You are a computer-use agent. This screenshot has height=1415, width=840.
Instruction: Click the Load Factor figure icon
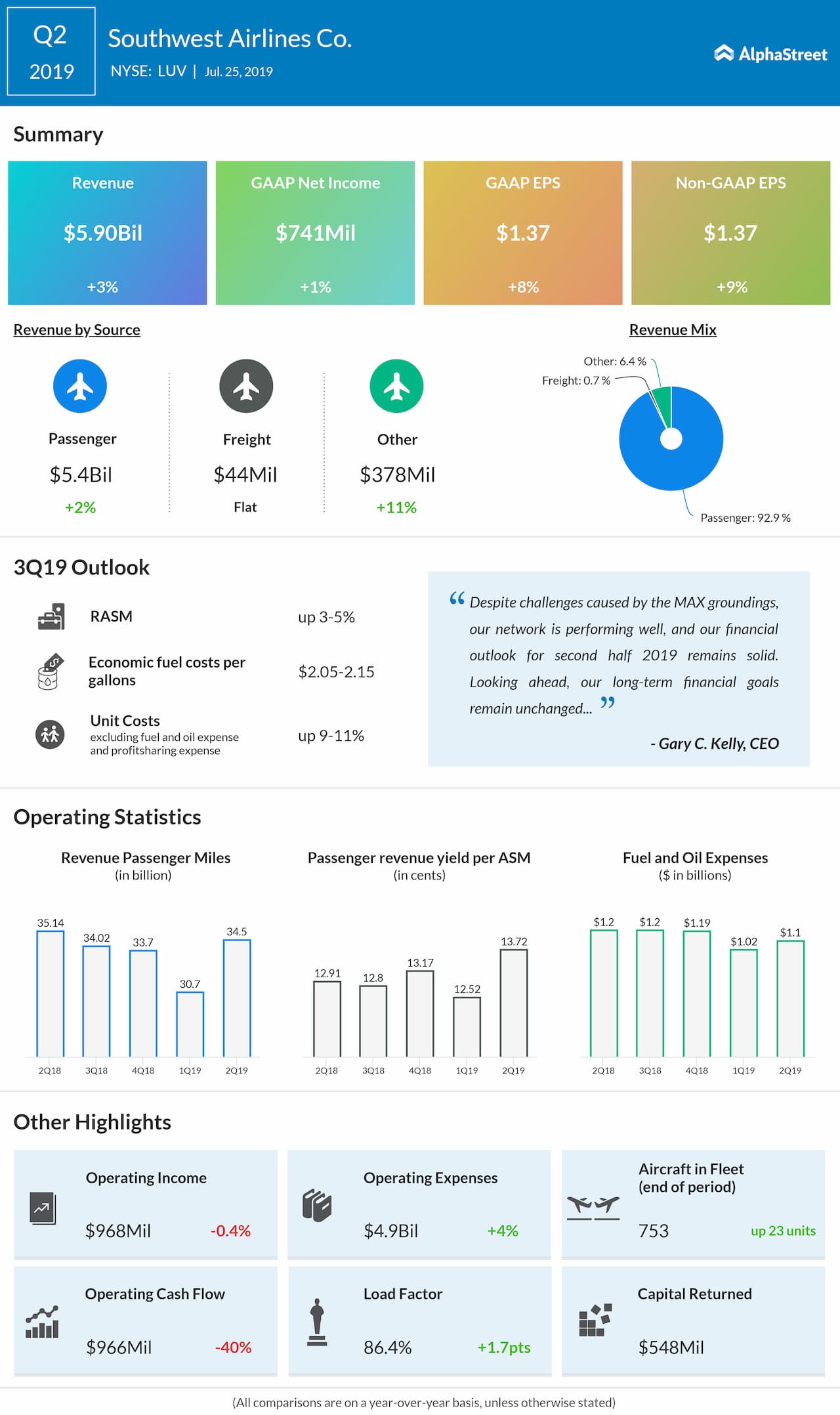(x=317, y=1322)
